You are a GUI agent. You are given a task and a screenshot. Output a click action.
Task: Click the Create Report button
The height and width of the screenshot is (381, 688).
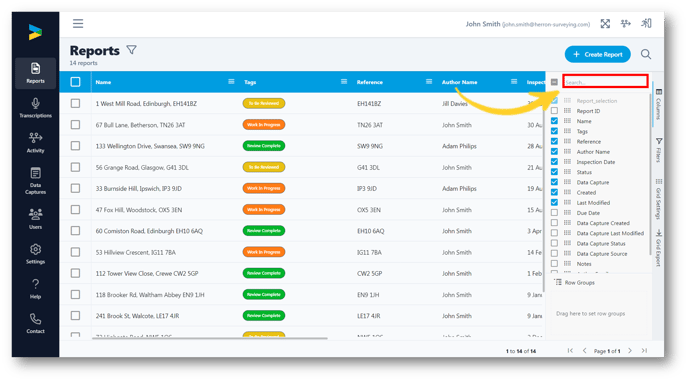click(598, 54)
